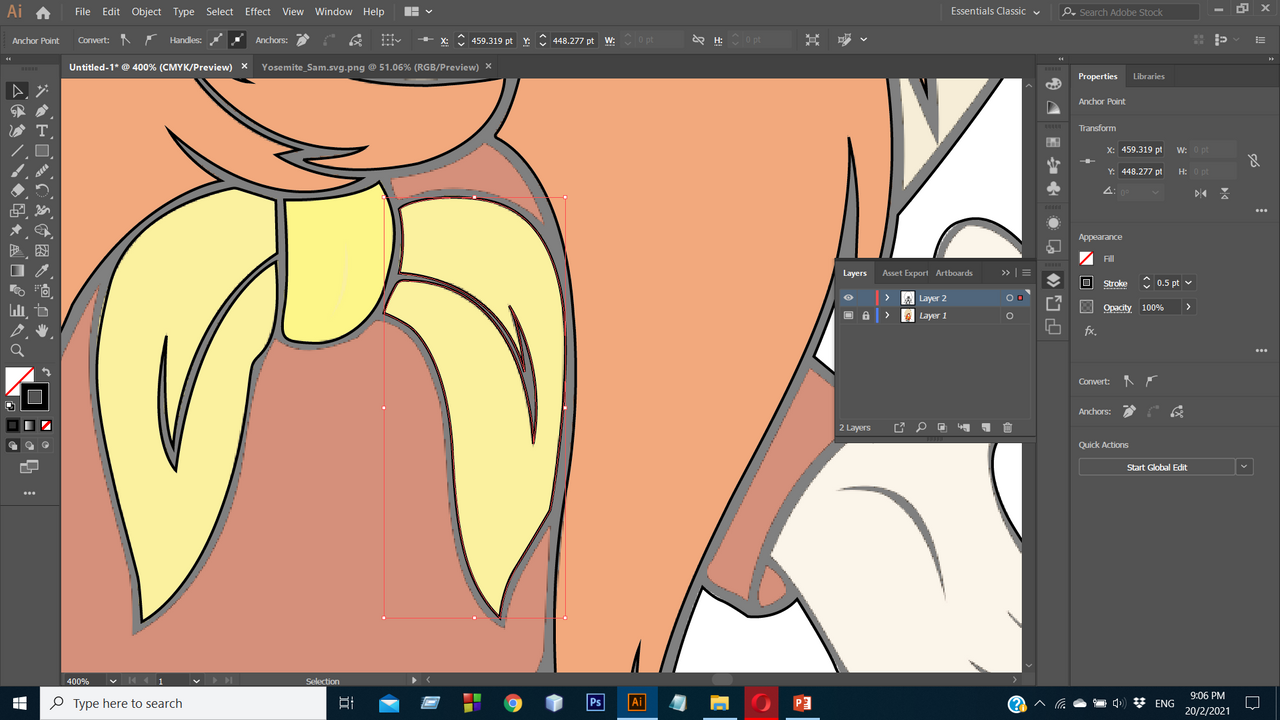Open the Window menu
Image resolution: width=1280 pixels, height=720 pixels.
333,12
